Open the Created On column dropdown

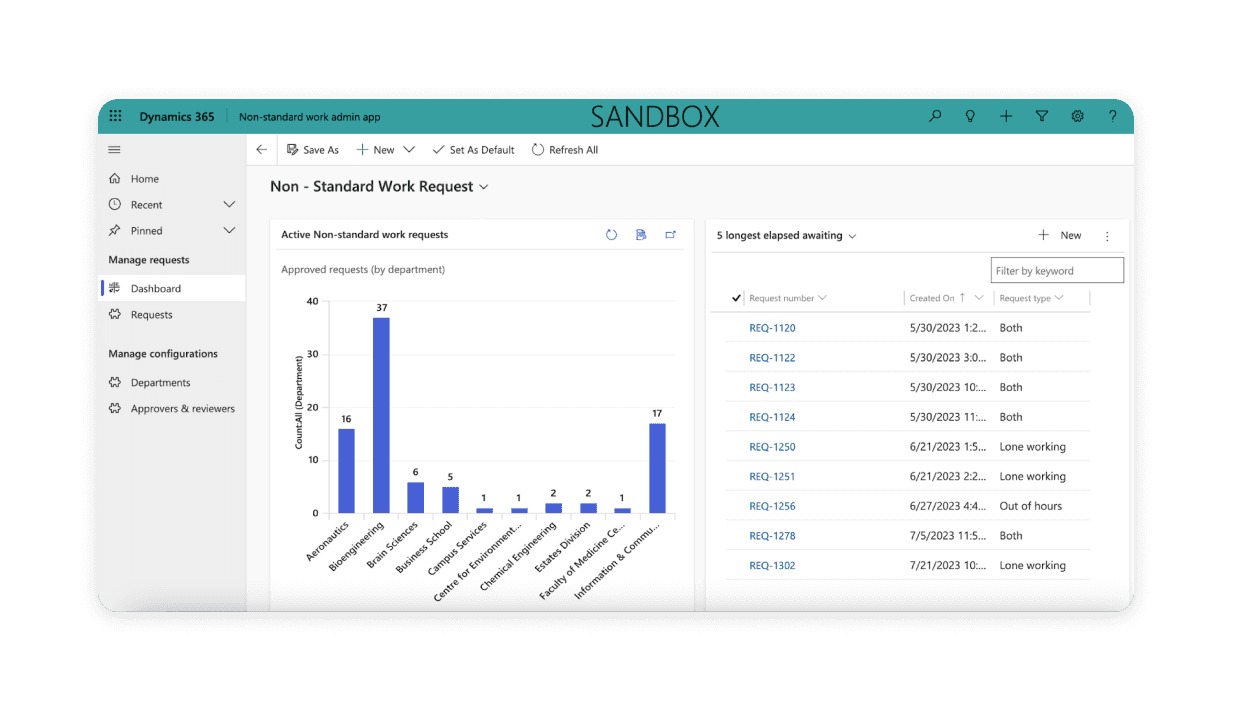(979, 298)
